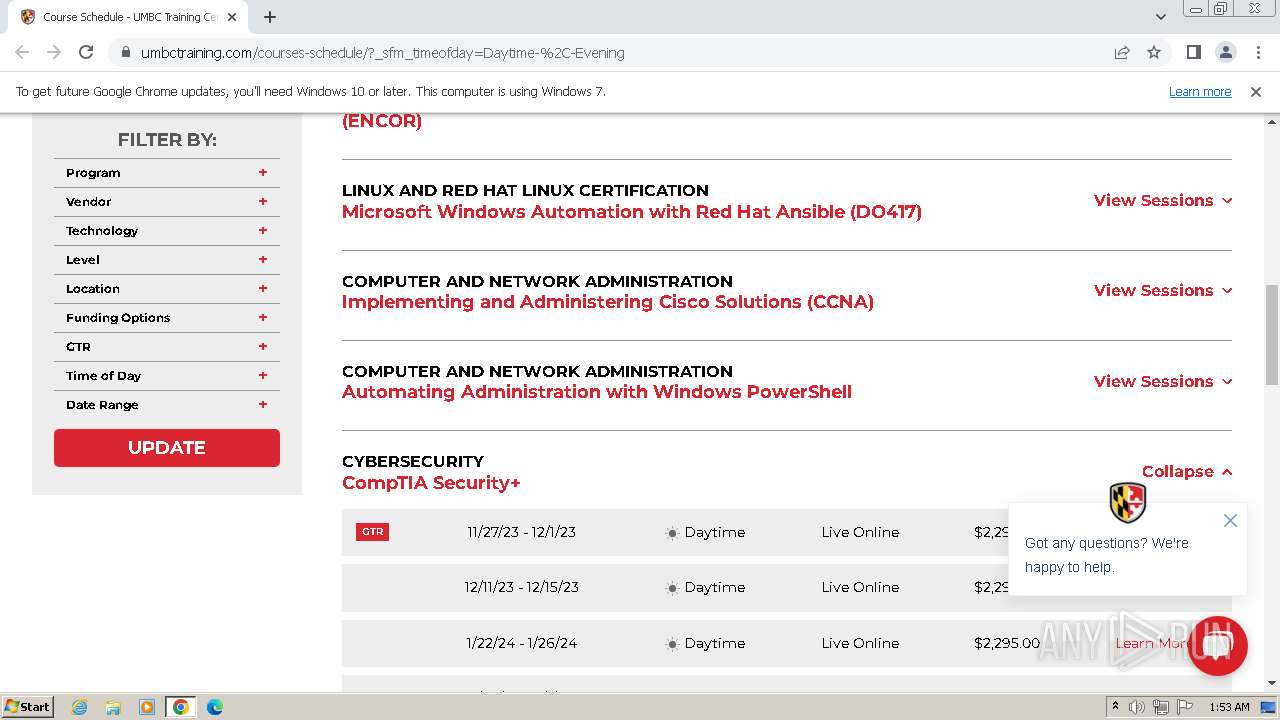Click the Daytime sun icon for 1/22/24 session

point(672,644)
